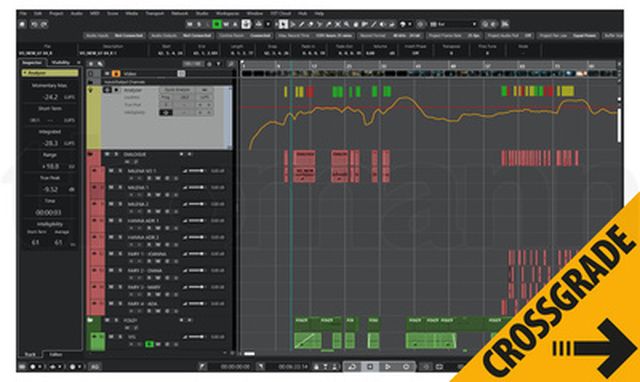The image size is (640, 382).
Task: Click the Audio Inputs Not Connected status
Action: (114, 36)
